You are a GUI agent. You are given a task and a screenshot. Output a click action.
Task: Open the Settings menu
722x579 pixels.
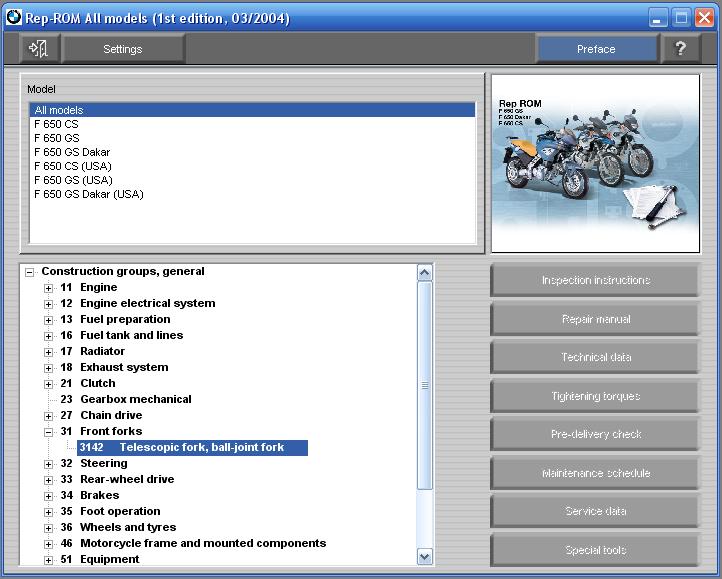pyautogui.click(x=123, y=49)
